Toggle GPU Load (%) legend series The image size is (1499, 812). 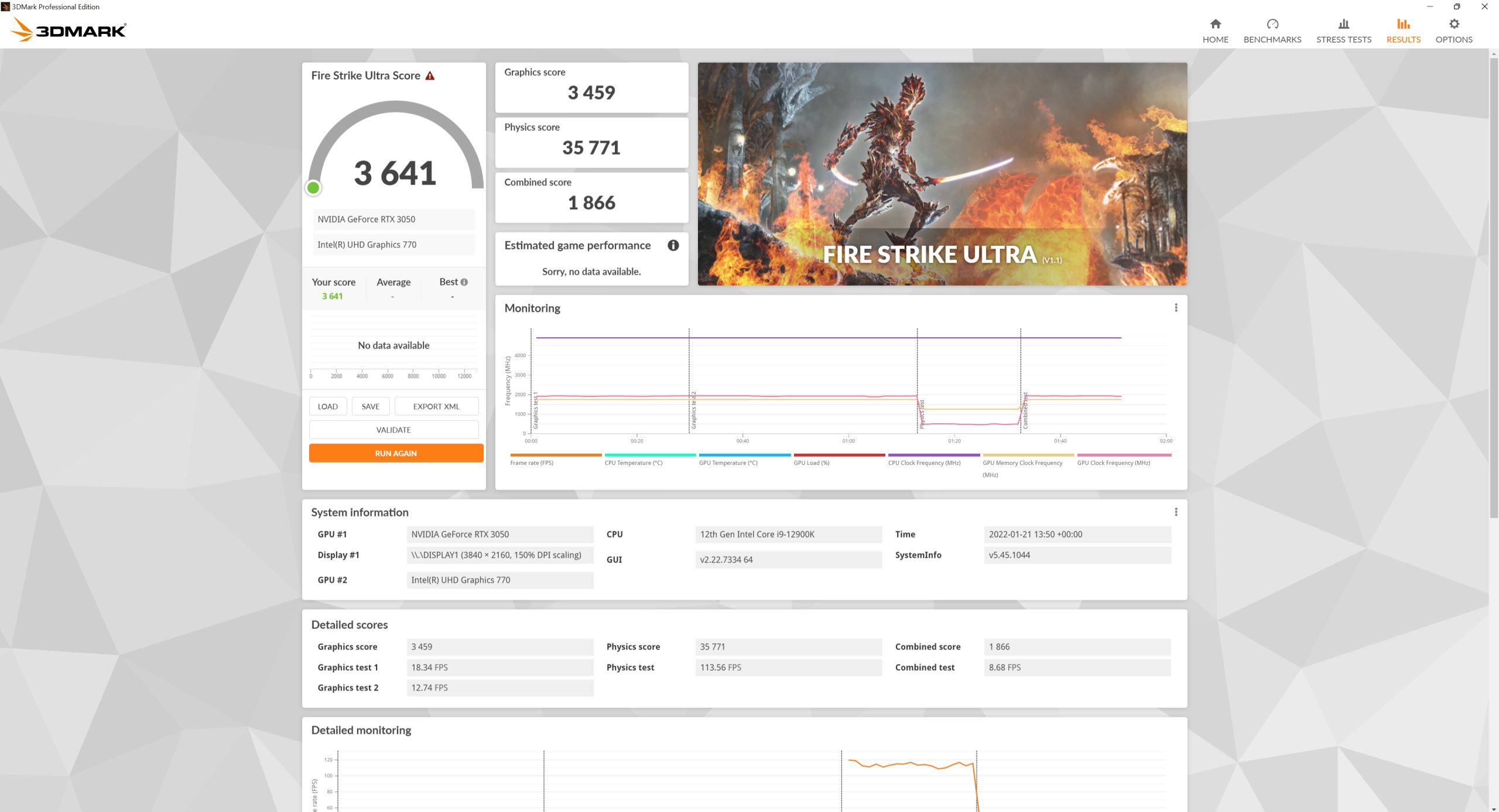[811, 462]
